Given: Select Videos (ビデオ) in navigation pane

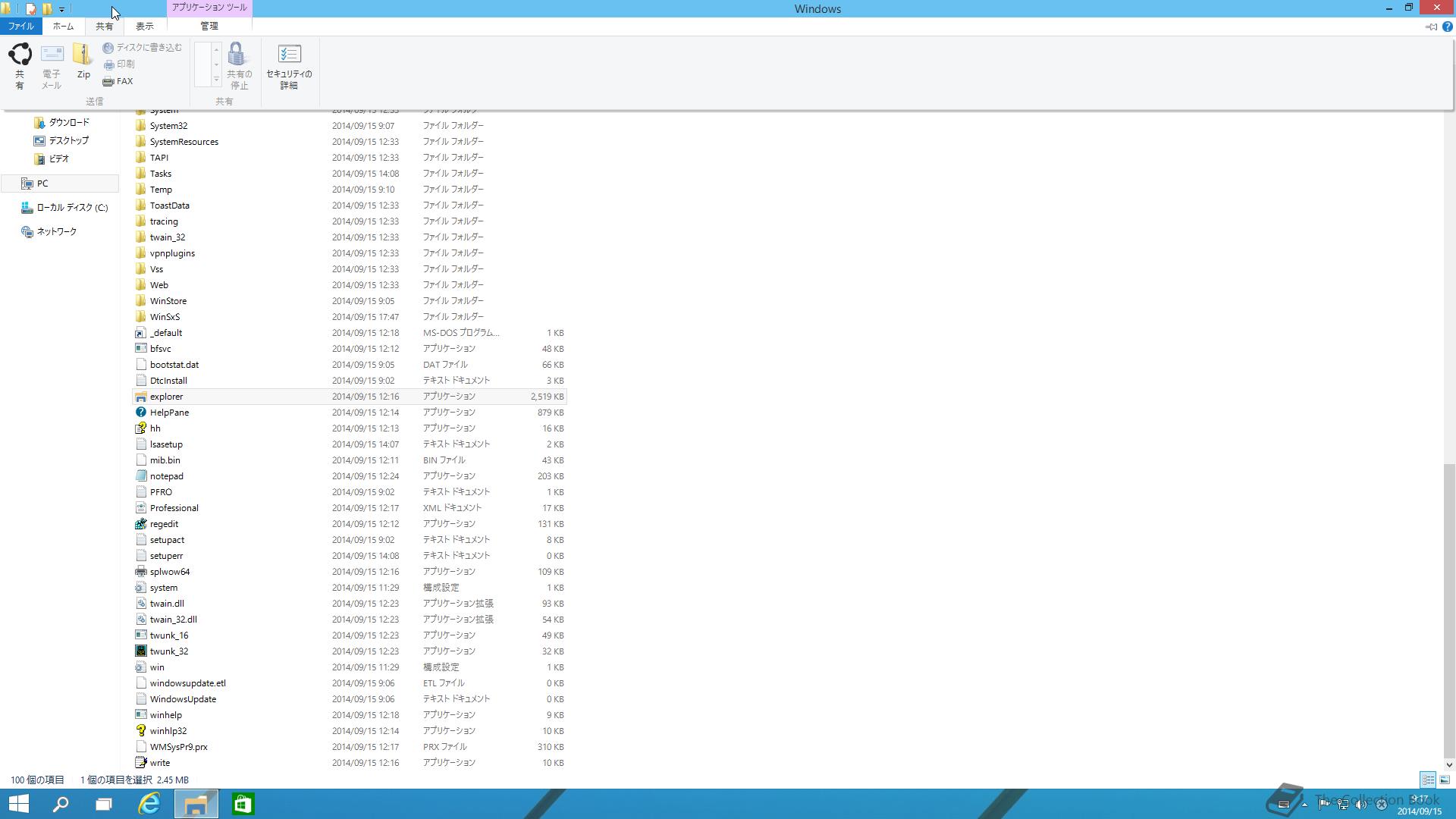Looking at the screenshot, I should click(52, 158).
